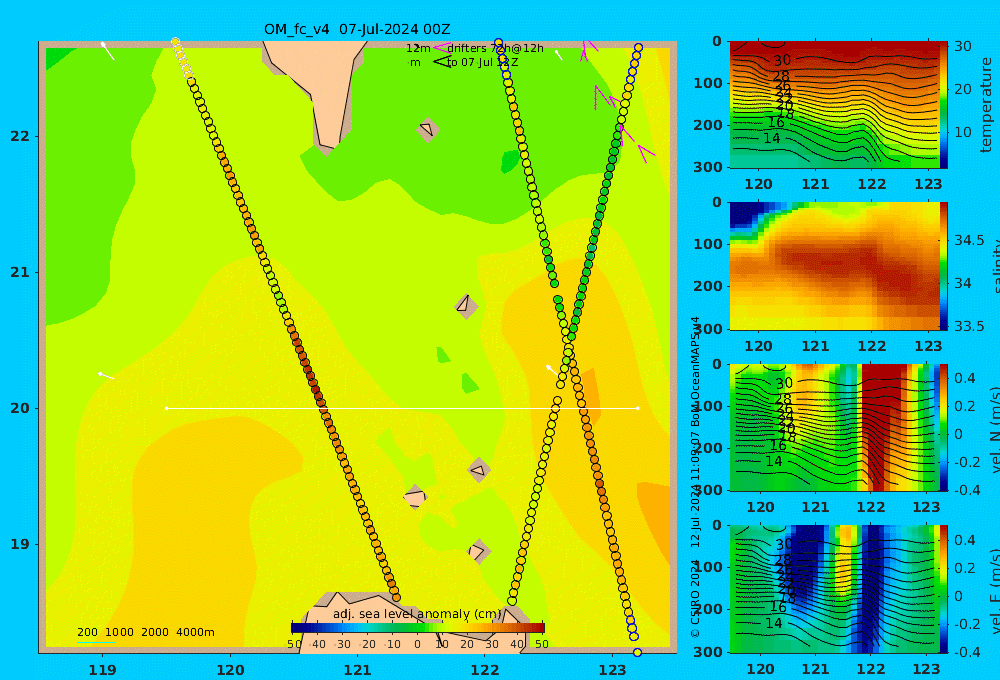Click the temperature panel's vertical colorbar

(x=943, y=105)
